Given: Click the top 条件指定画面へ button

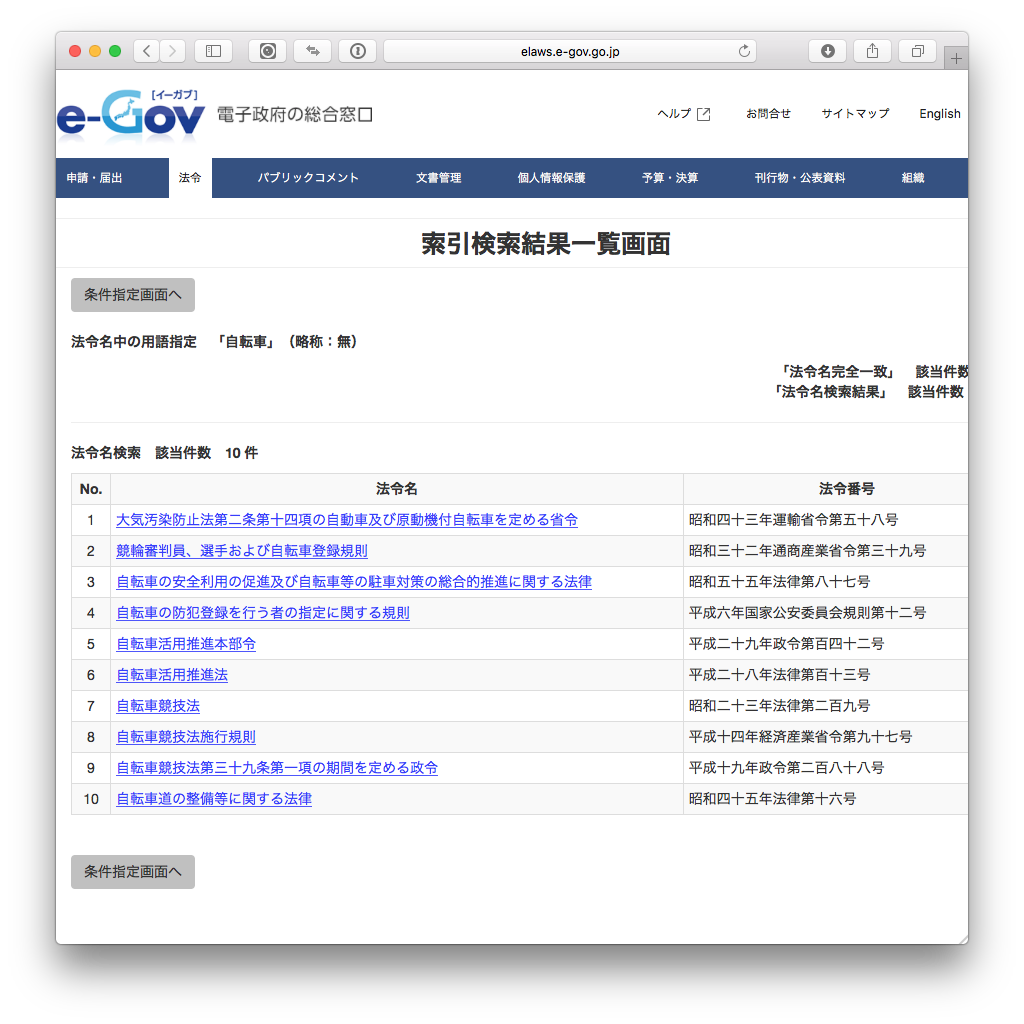Looking at the screenshot, I should pos(133,295).
